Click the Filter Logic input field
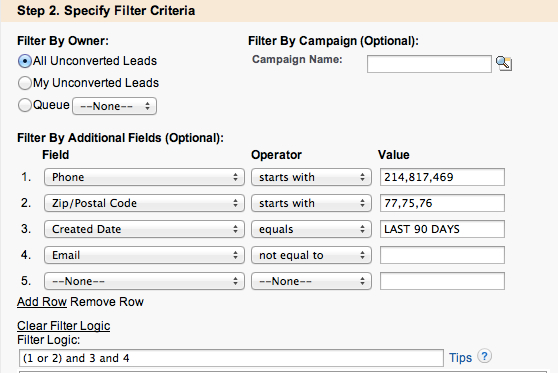 [231, 358]
